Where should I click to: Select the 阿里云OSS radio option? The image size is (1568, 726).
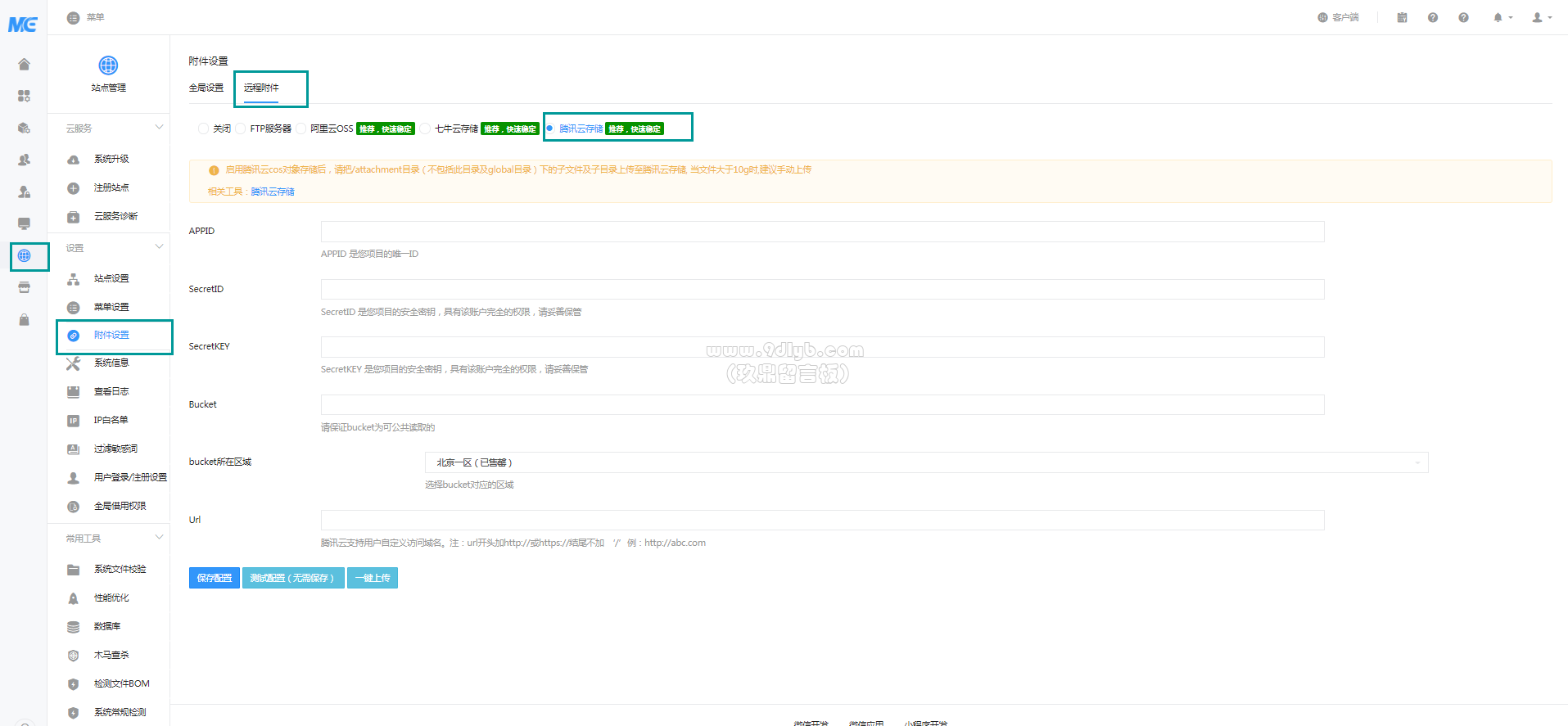tap(301, 129)
